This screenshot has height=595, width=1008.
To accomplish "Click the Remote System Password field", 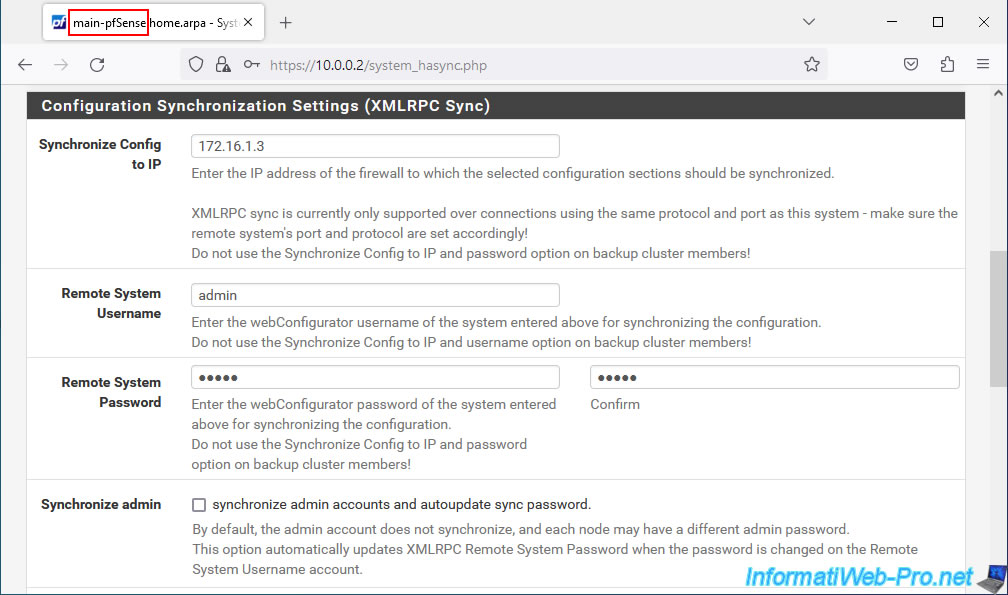I will point(375,377).
